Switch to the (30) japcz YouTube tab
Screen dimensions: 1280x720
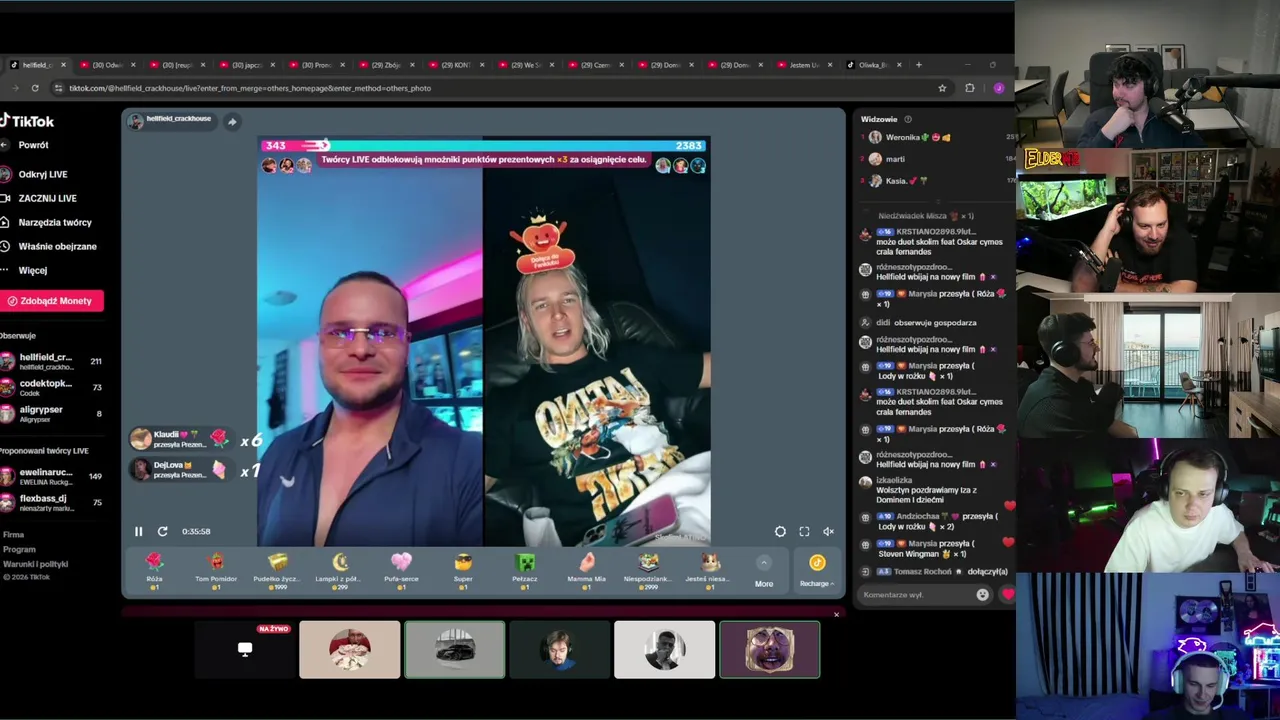[x=246, y=65]
